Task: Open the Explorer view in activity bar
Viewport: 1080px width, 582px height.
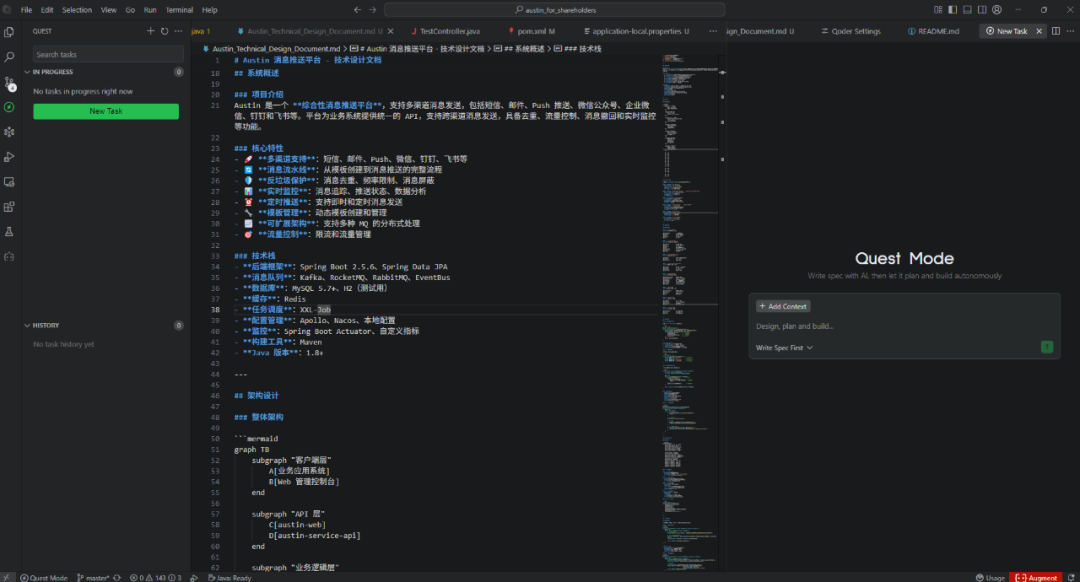Action: click(x=9, y=32)
